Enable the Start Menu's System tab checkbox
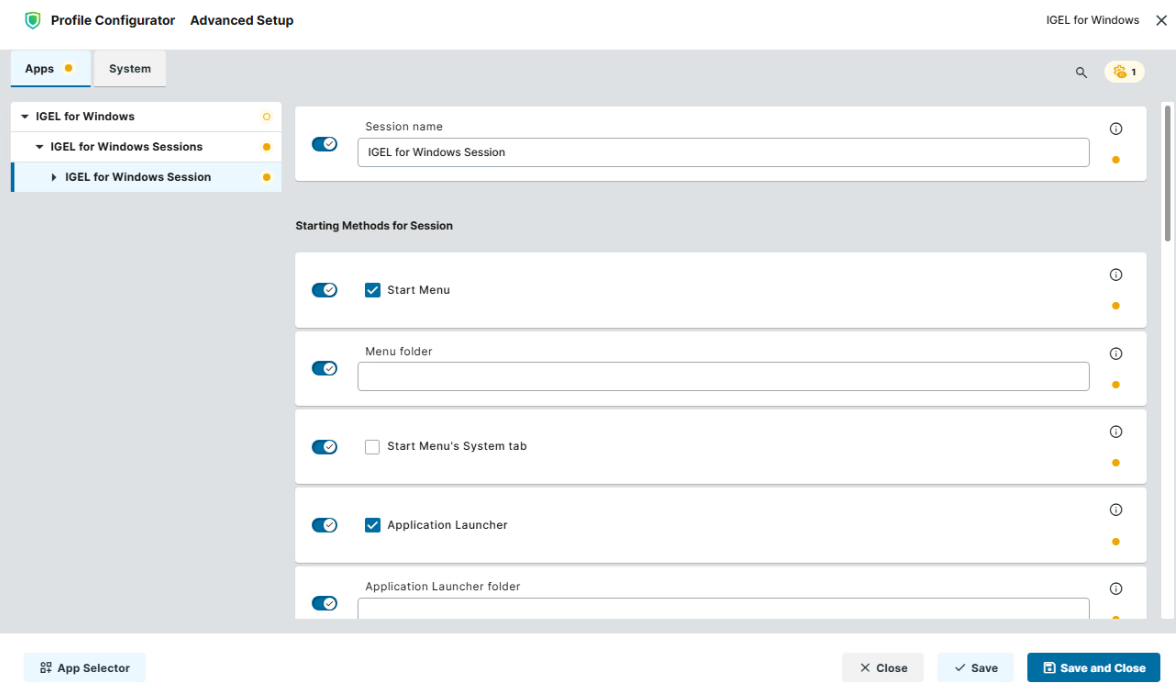The image size is (1176, 692). pyautogui.click(x=372, y=447)
